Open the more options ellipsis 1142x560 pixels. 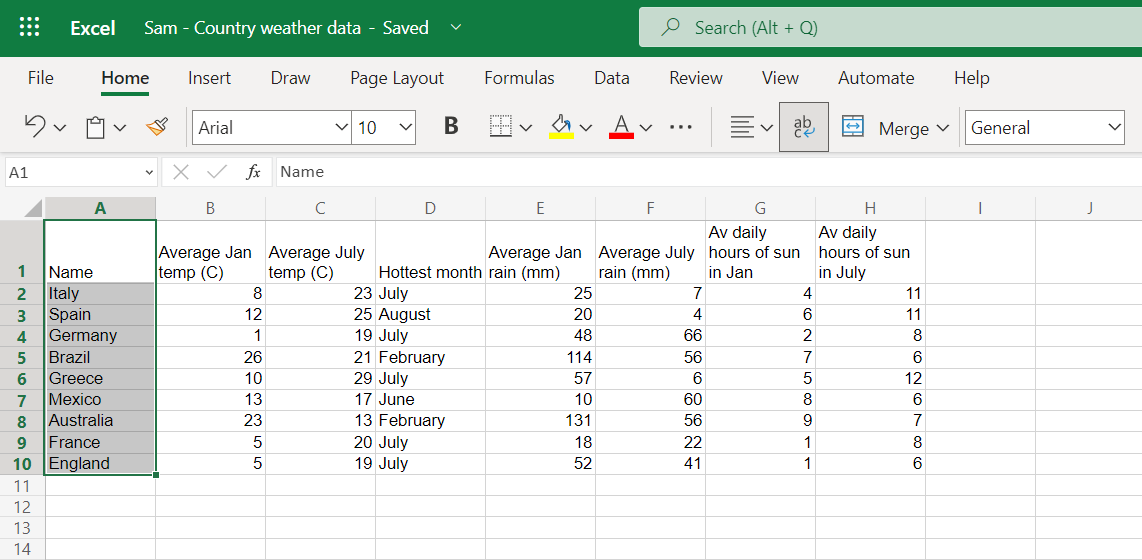point(680,127)
